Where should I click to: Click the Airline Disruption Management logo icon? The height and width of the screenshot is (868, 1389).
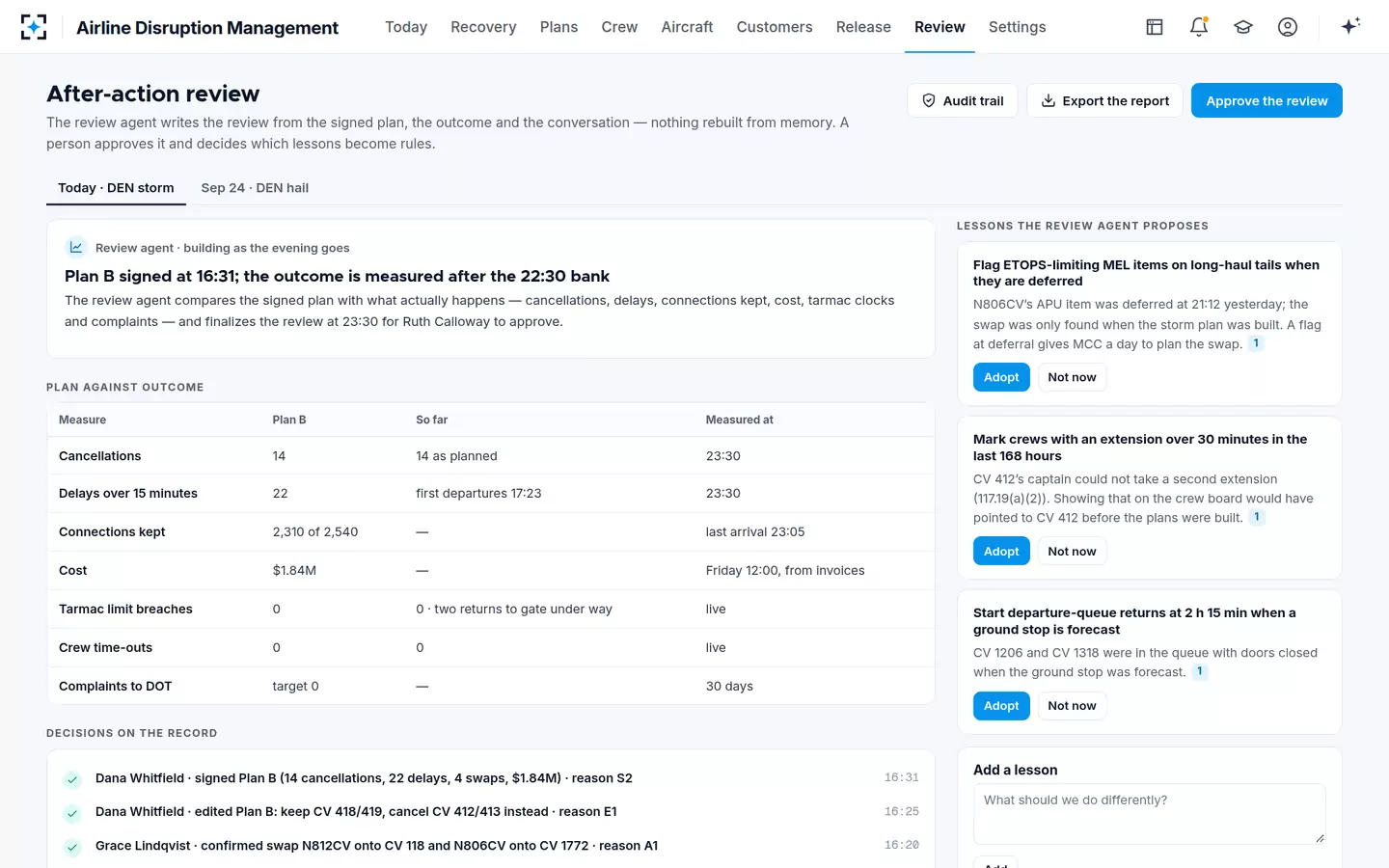click(x=34, y=27)
